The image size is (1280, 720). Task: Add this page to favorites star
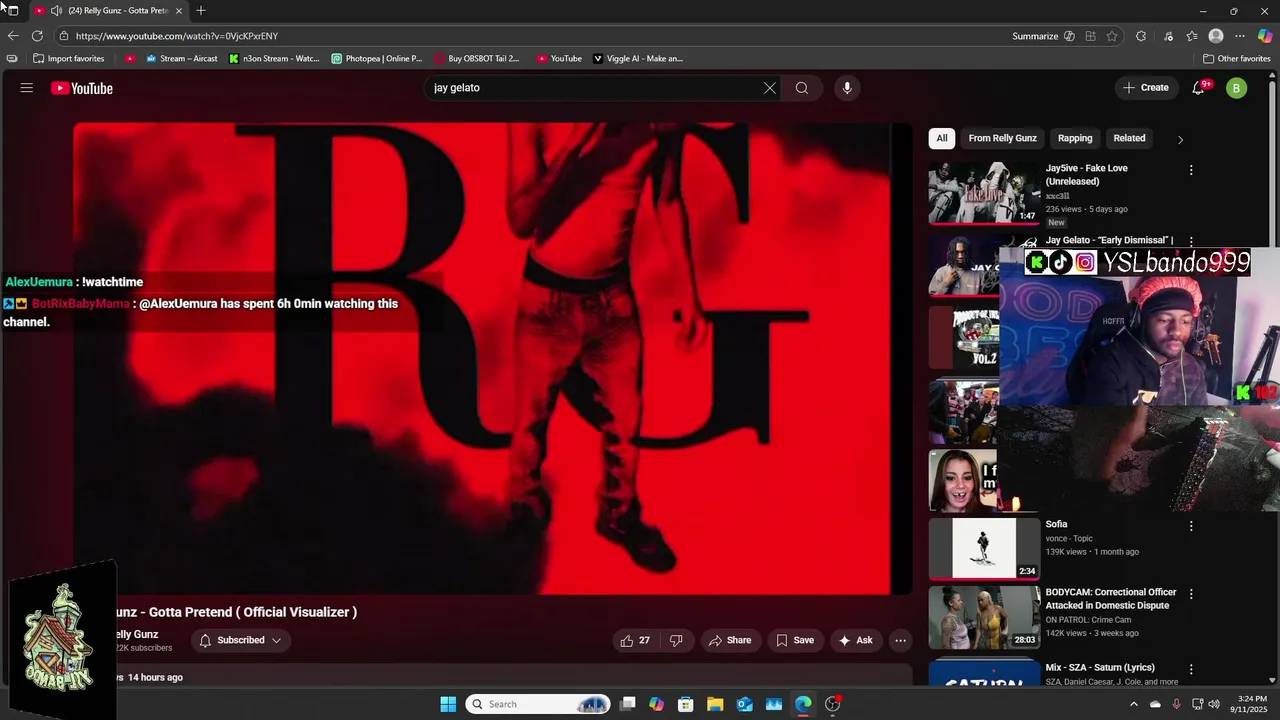(1111, 36)
